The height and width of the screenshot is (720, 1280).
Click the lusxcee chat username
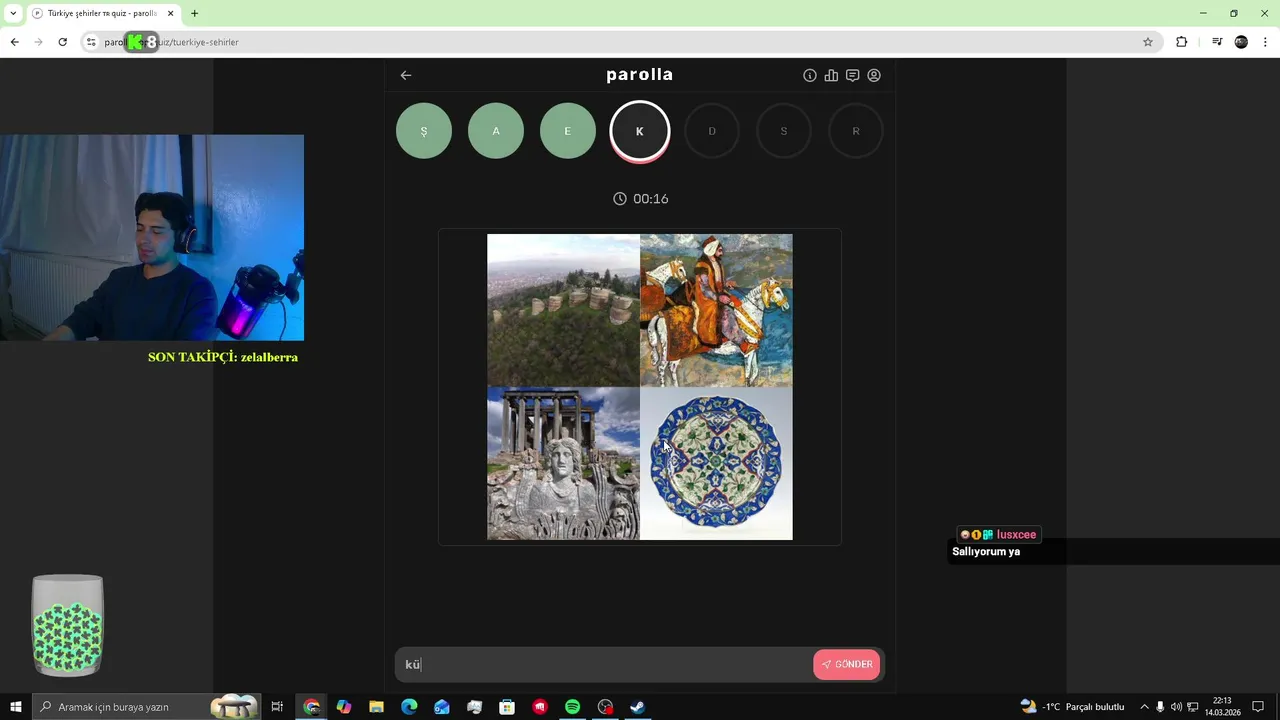[x=1016, y=535]
